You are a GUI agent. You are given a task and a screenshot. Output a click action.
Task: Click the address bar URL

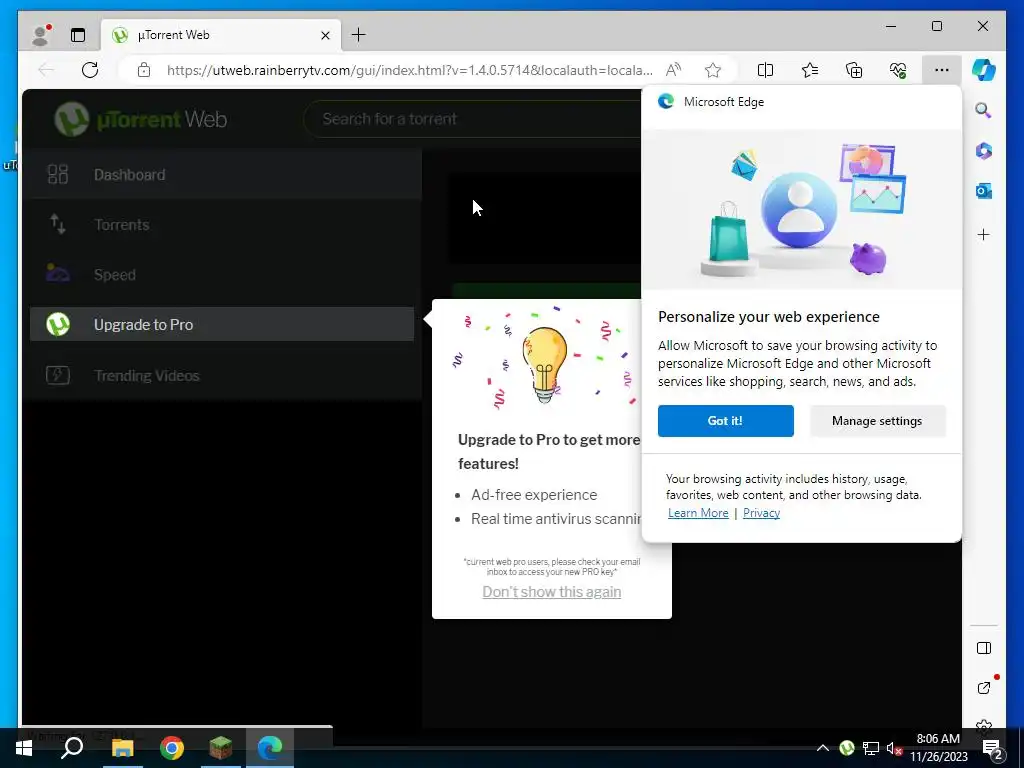[x=409, y=70]
